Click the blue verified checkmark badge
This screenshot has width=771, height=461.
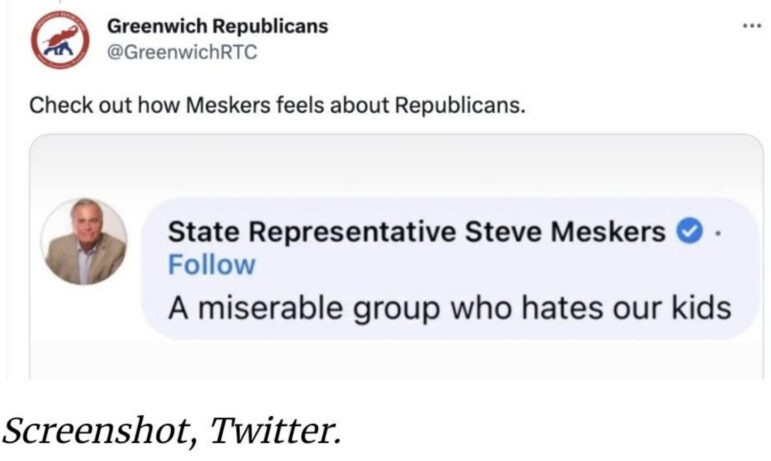[x=690, y=231]
